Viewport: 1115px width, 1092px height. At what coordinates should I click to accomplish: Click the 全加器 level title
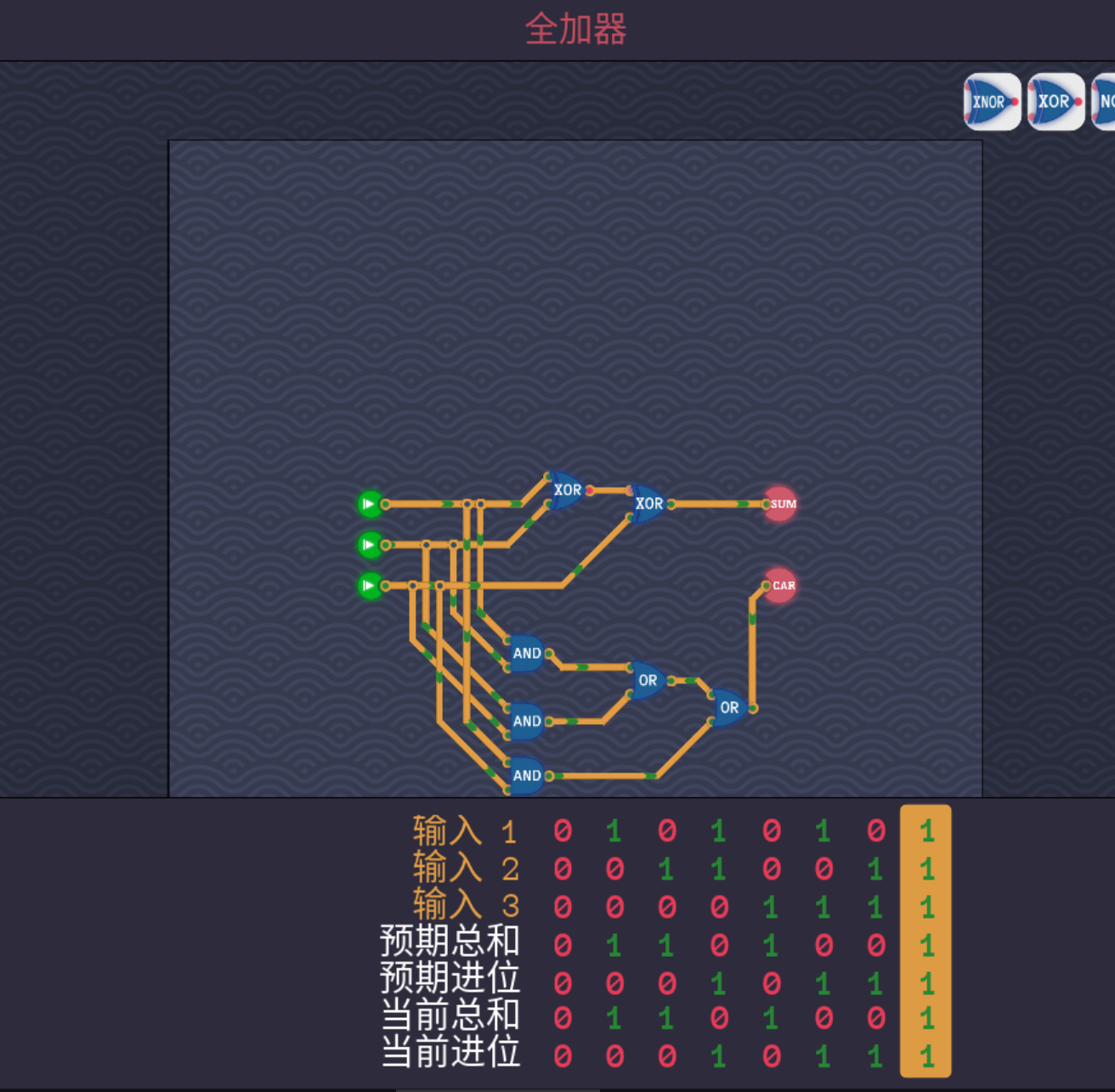click(575, 30)
